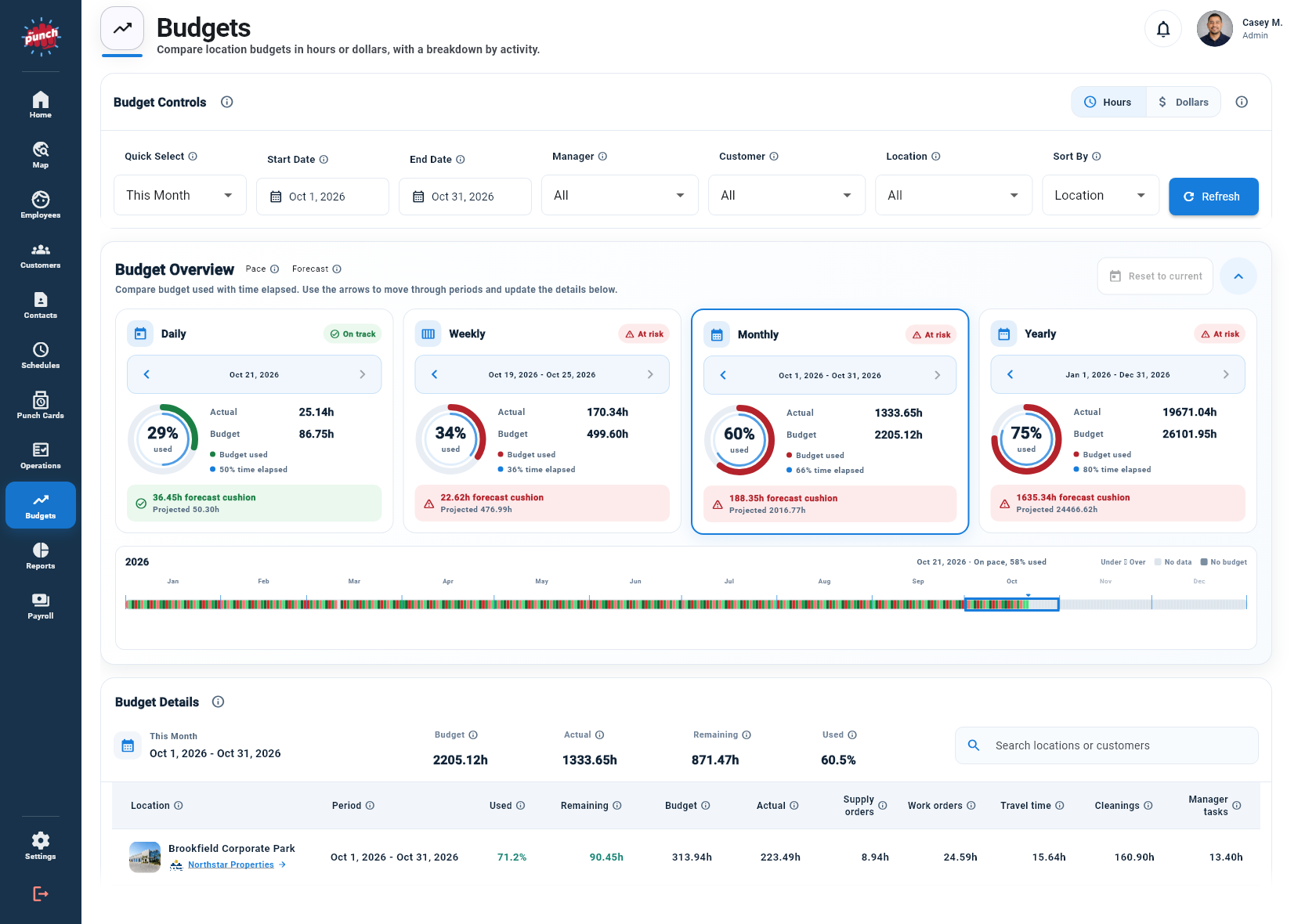Go to previous month in Monthly card
The height and width of the screenshot is (924, 1316).
click(723, 375)
